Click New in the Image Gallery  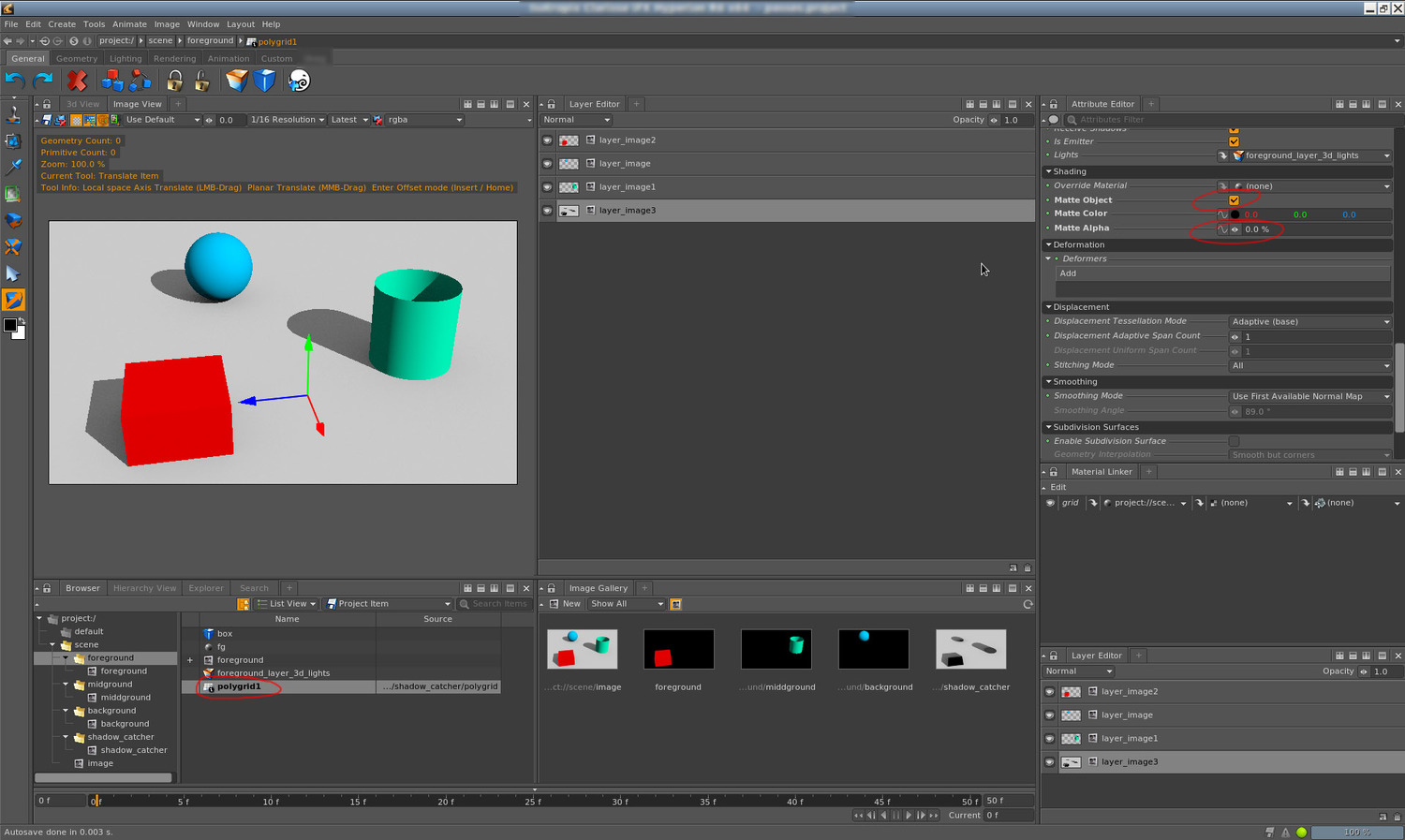[x=565, y=604]
